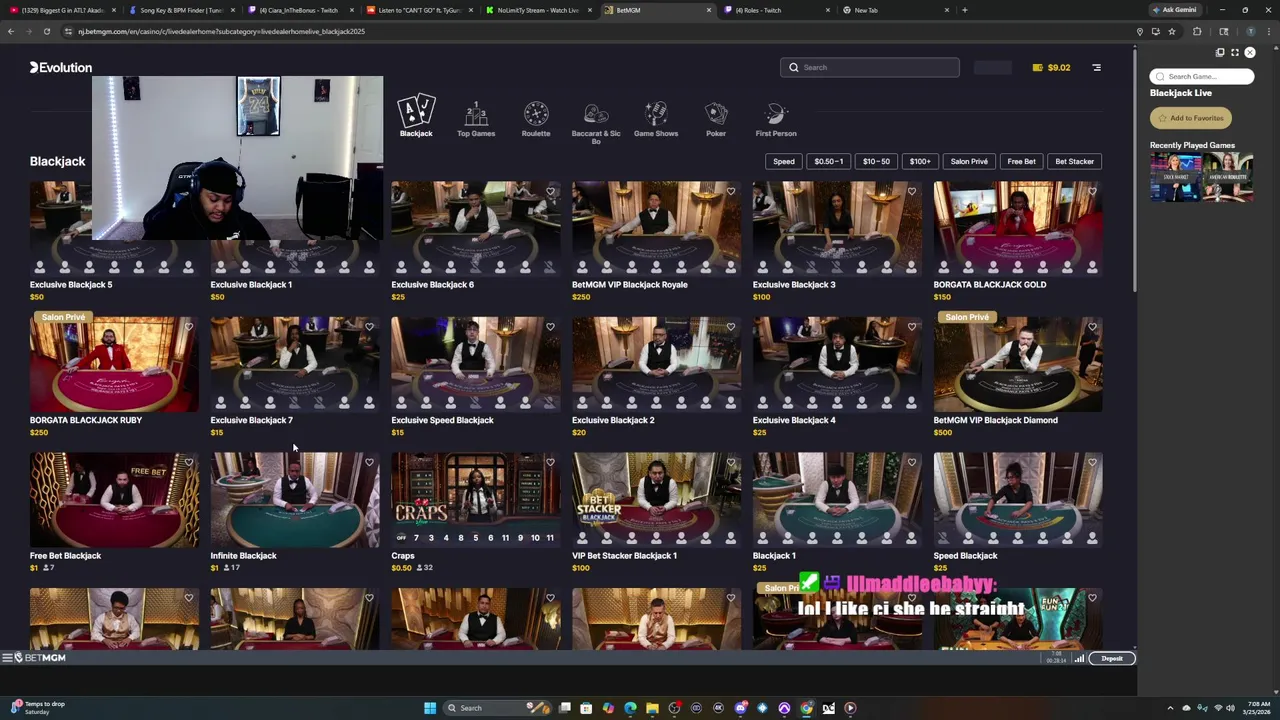
Task: Favorite Exclusive Blackjack 3 with heart
Action: 912,191
